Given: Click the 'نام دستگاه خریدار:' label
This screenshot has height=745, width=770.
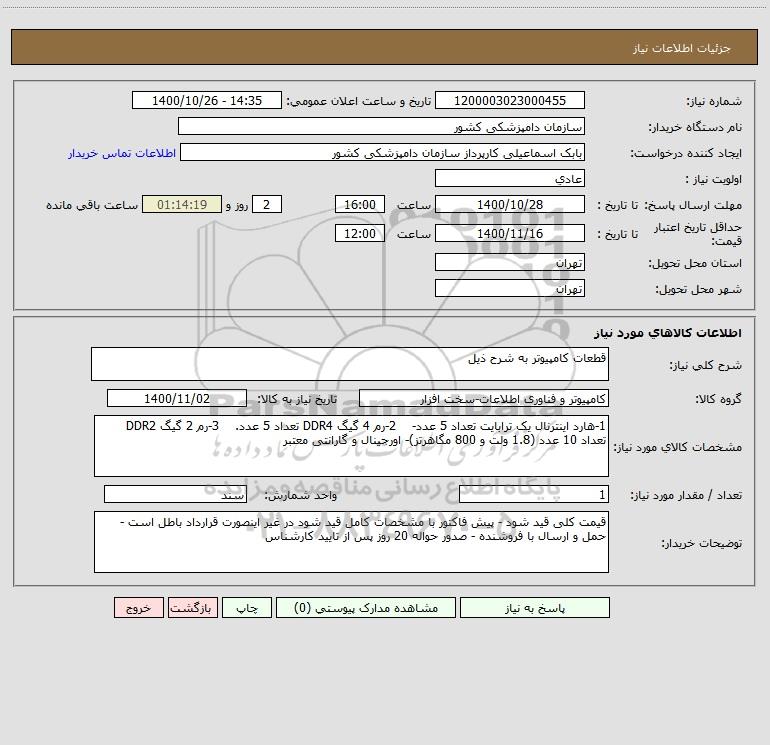Looking at the screenshot, I should coord(695,127).
